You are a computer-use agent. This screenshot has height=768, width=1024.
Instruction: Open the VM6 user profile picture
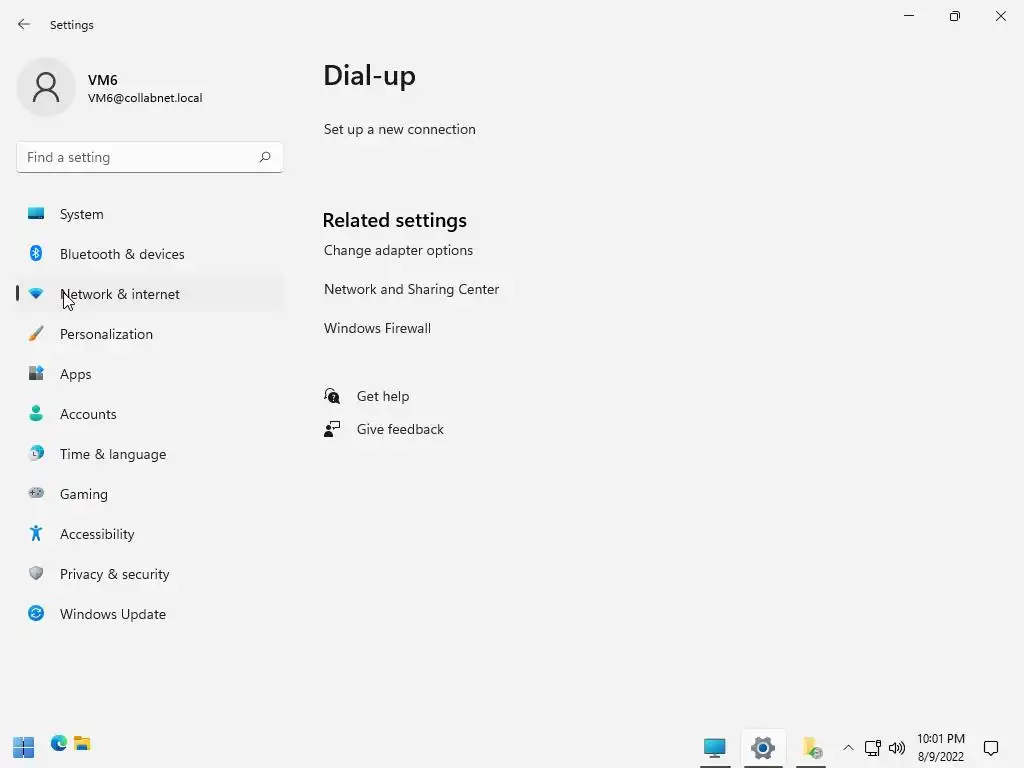(x=46, y=87)
